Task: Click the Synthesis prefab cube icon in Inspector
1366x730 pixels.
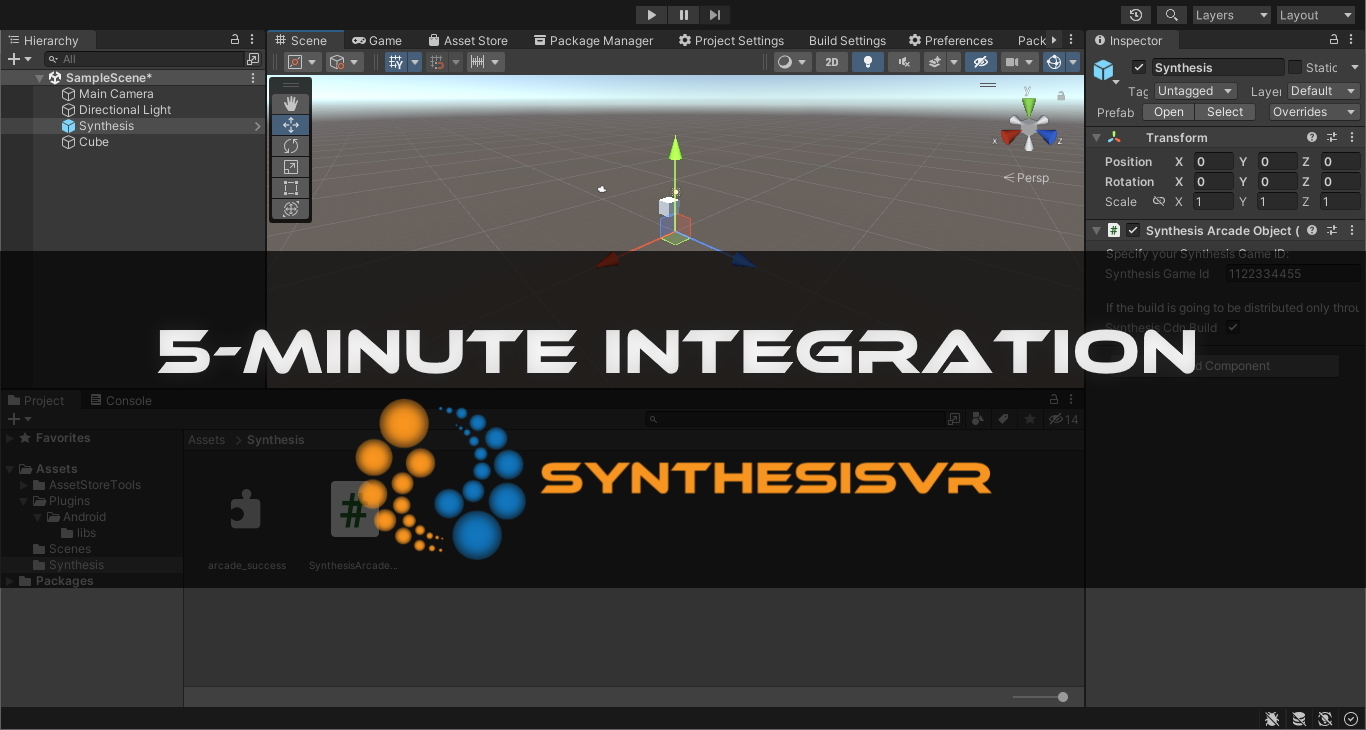Action: [1104, 69]
